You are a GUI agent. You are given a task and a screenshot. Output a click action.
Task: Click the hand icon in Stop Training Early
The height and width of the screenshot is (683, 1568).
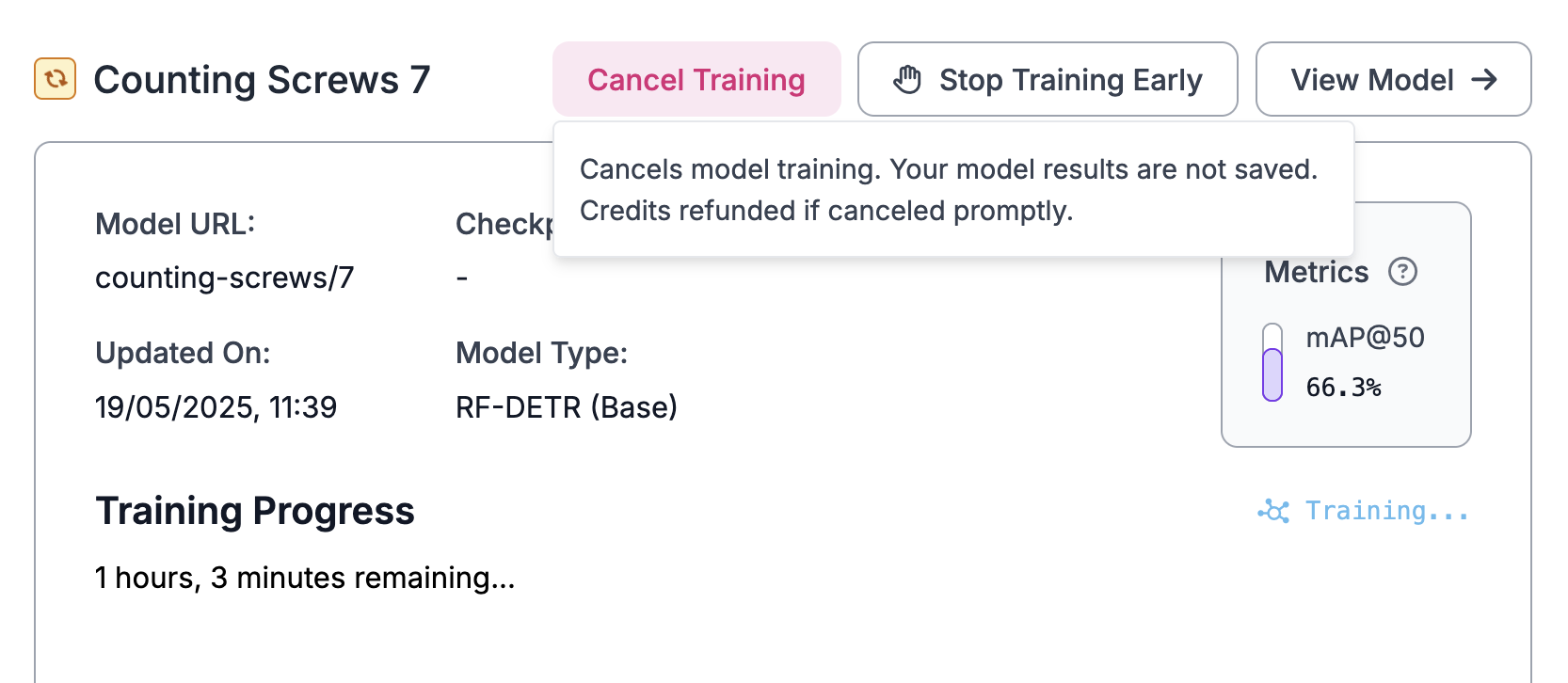(x=907, y=80)
